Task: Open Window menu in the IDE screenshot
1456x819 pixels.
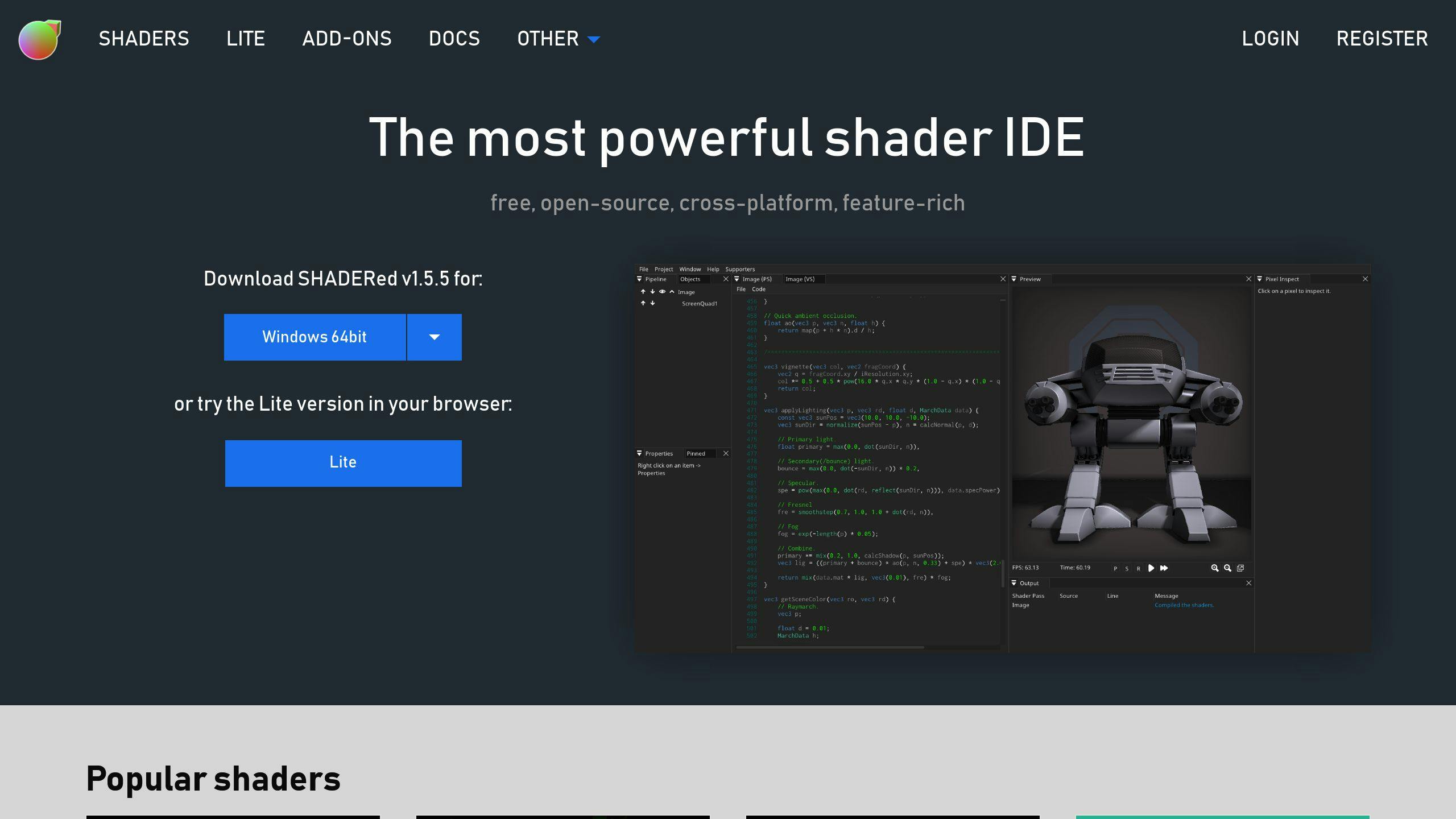Action: point(690,270)
